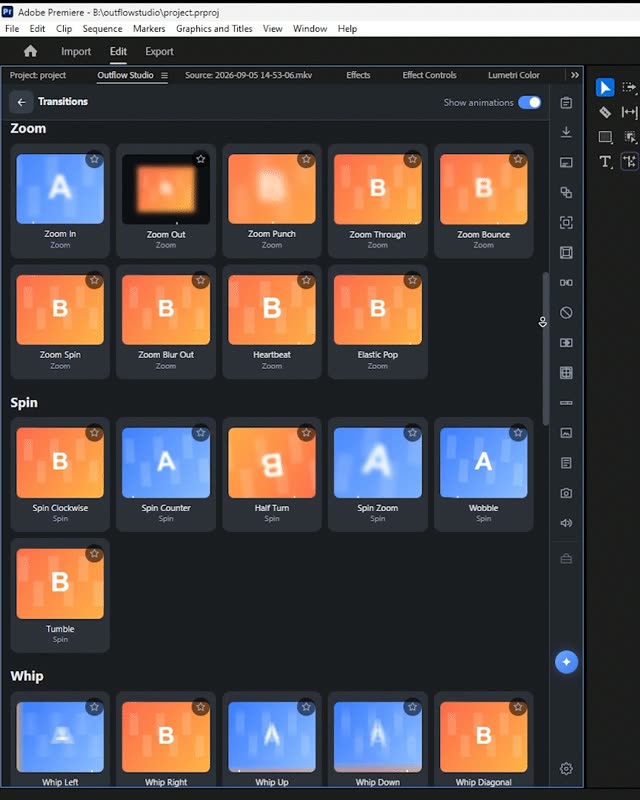
Task: Click the blue sparkle AI button
Action: tap(566, 662)
